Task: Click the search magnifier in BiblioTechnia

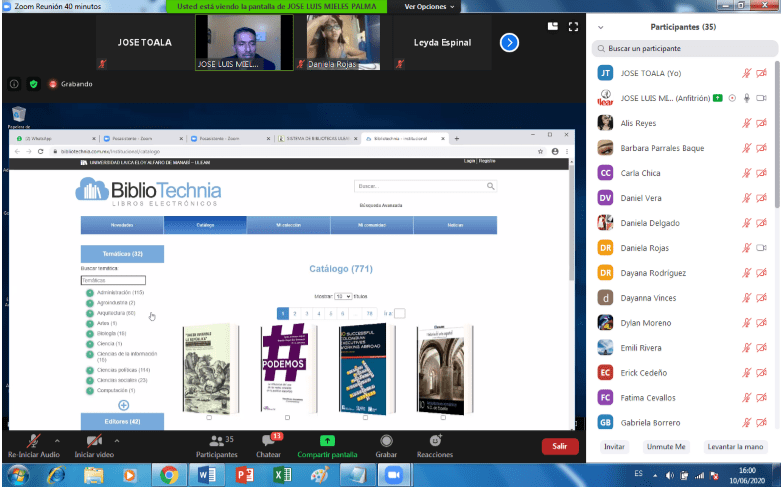Action: pos(491,186)
